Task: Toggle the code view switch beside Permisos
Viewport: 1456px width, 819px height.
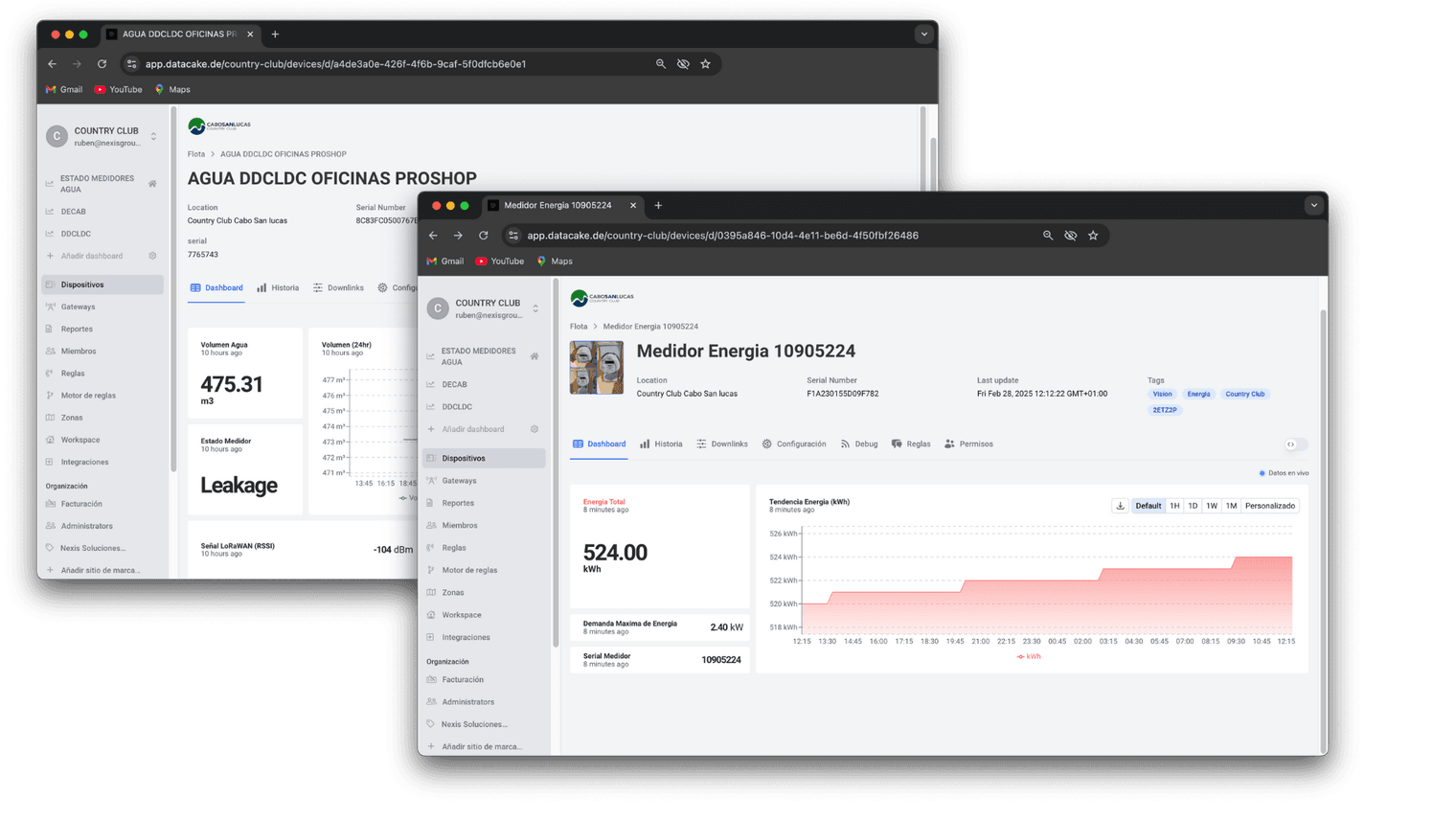Action: pos(1295,444)
